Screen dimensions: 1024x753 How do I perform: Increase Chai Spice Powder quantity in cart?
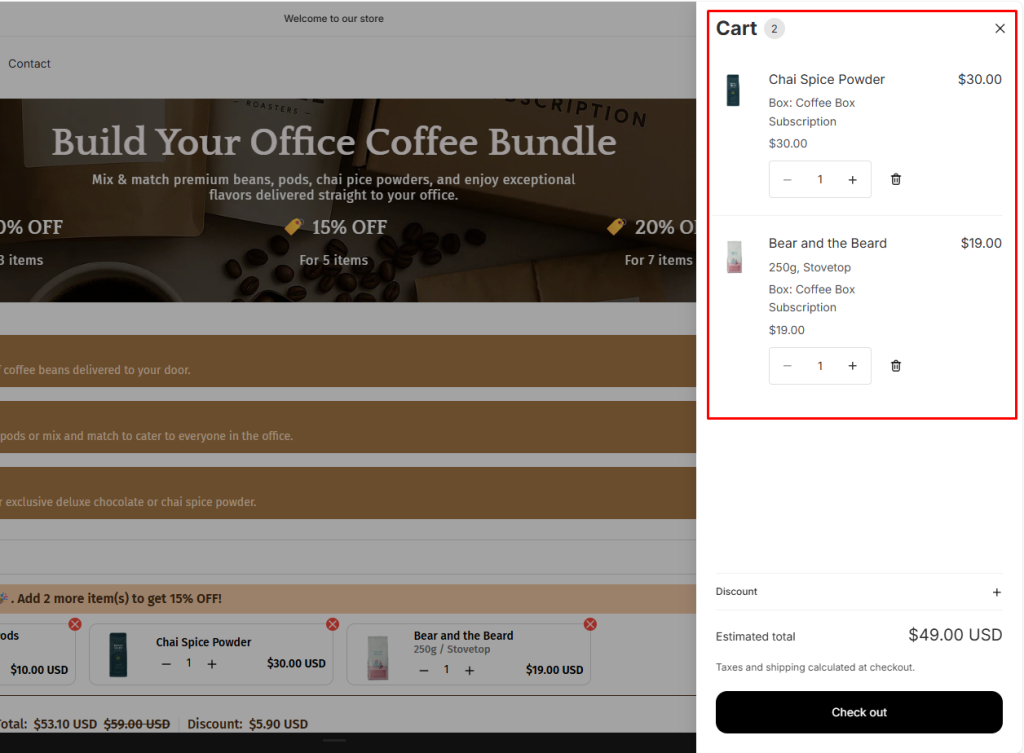pyautogui.click(x=852, y=180)
